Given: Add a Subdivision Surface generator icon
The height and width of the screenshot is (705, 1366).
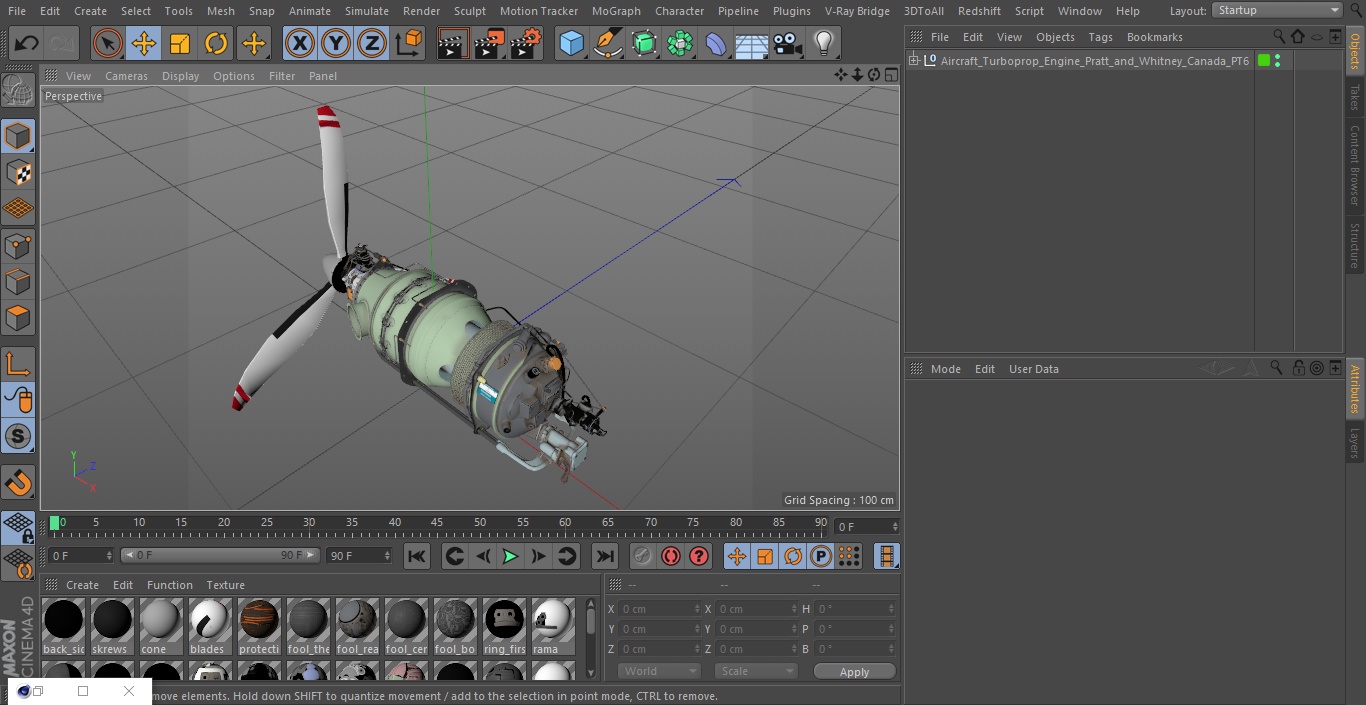Looking at the screenshot, I should click(644, 43).
